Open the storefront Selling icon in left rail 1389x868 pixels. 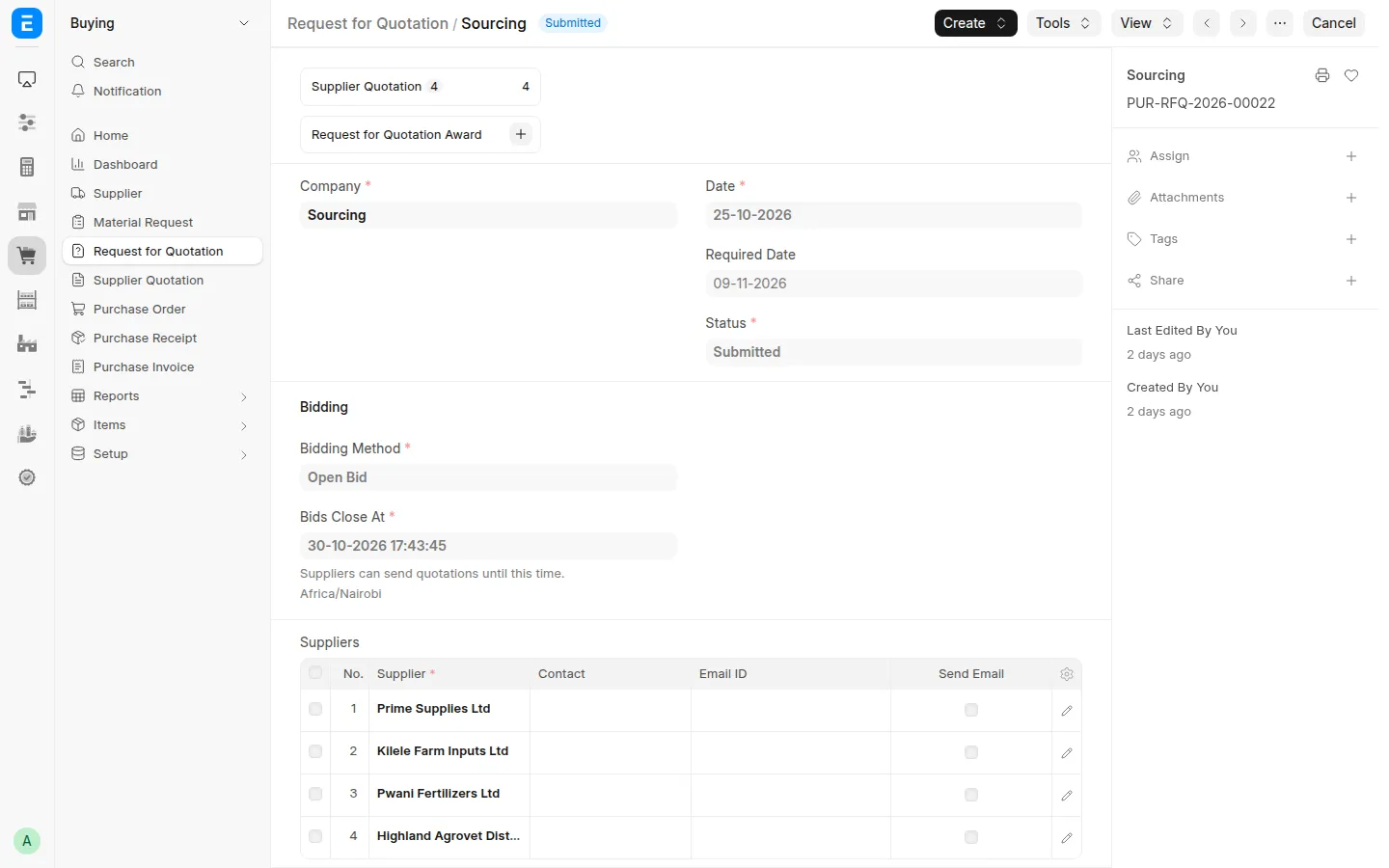27,212
